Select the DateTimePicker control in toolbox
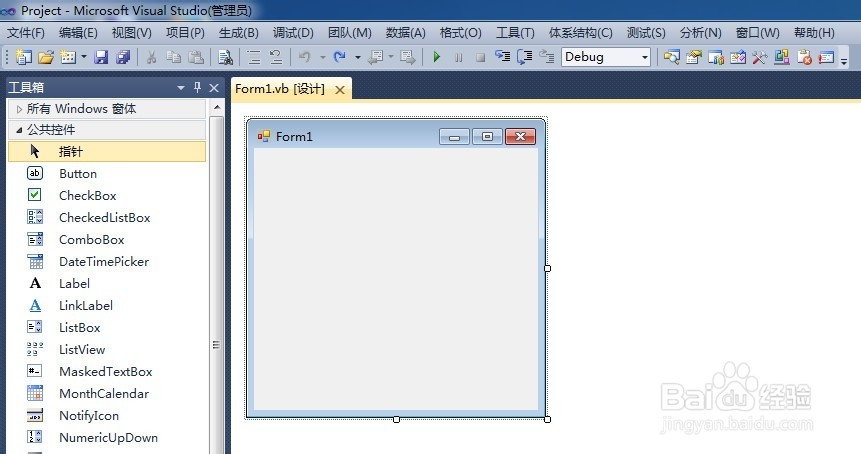This screenshot has width=861, height=454. pyautogui.click(x=107, y=261)
